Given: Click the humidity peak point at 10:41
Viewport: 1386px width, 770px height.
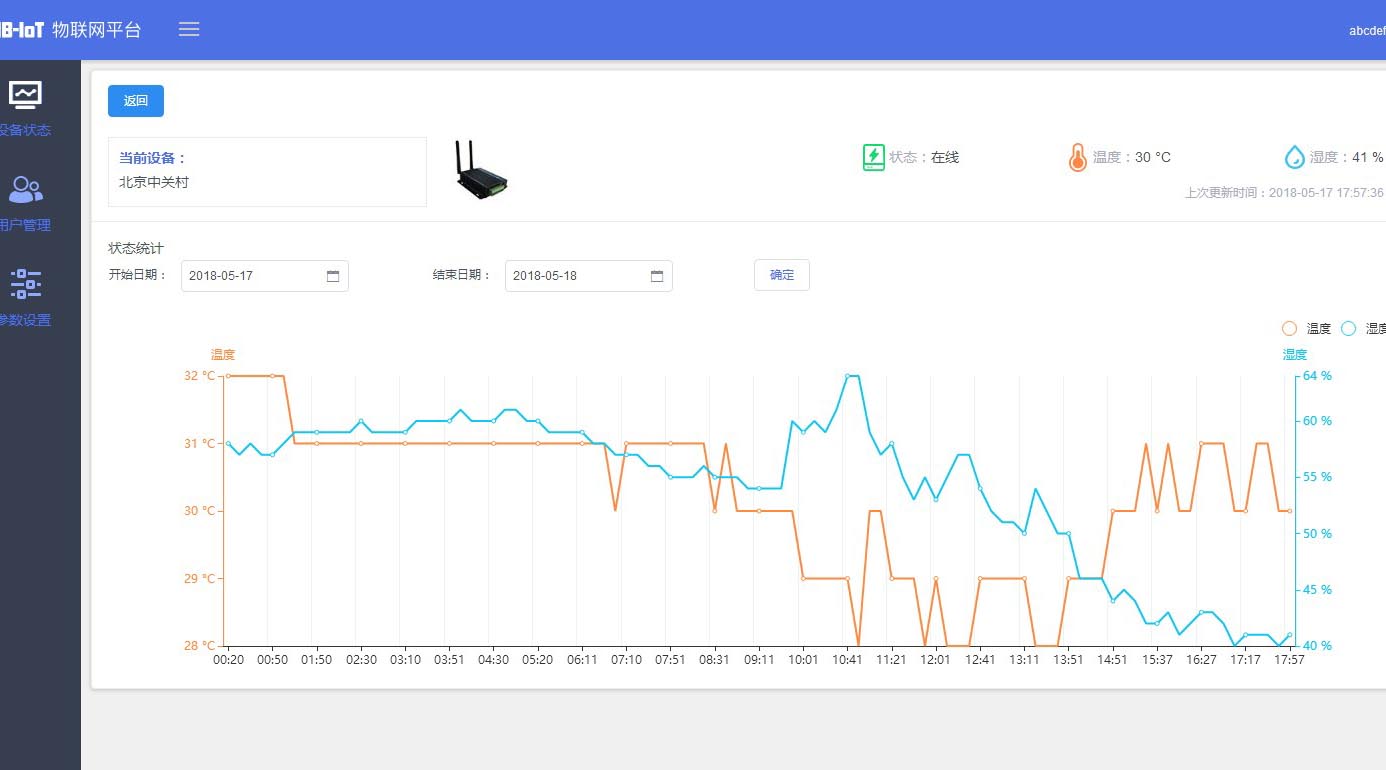Looking at the screenshot, I should point(847,376).
